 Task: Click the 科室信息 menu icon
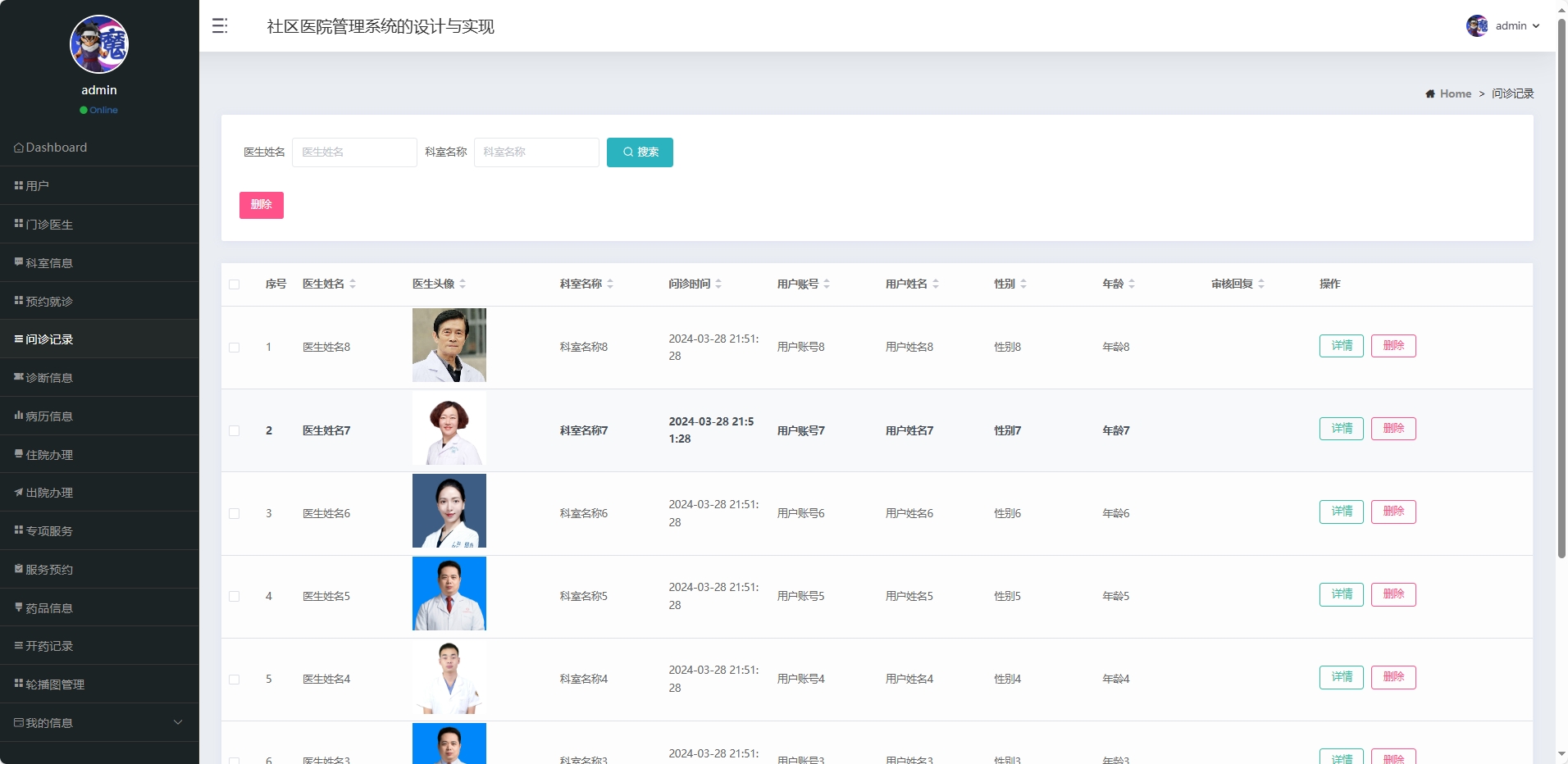click(19, 262)
